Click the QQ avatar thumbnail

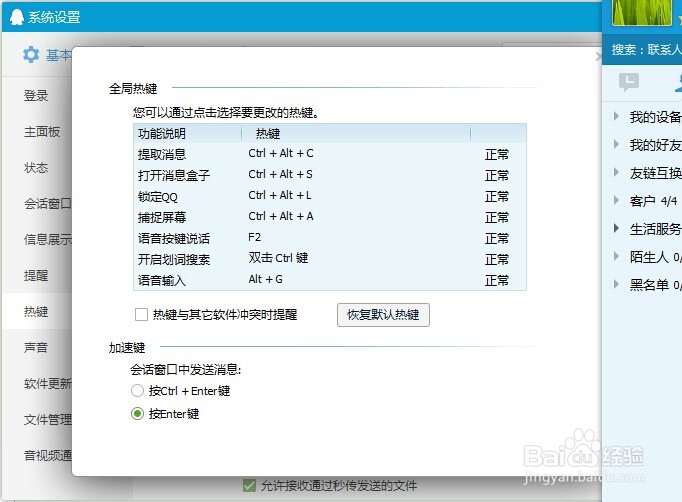pyautogui.click(x=642, y=12)
